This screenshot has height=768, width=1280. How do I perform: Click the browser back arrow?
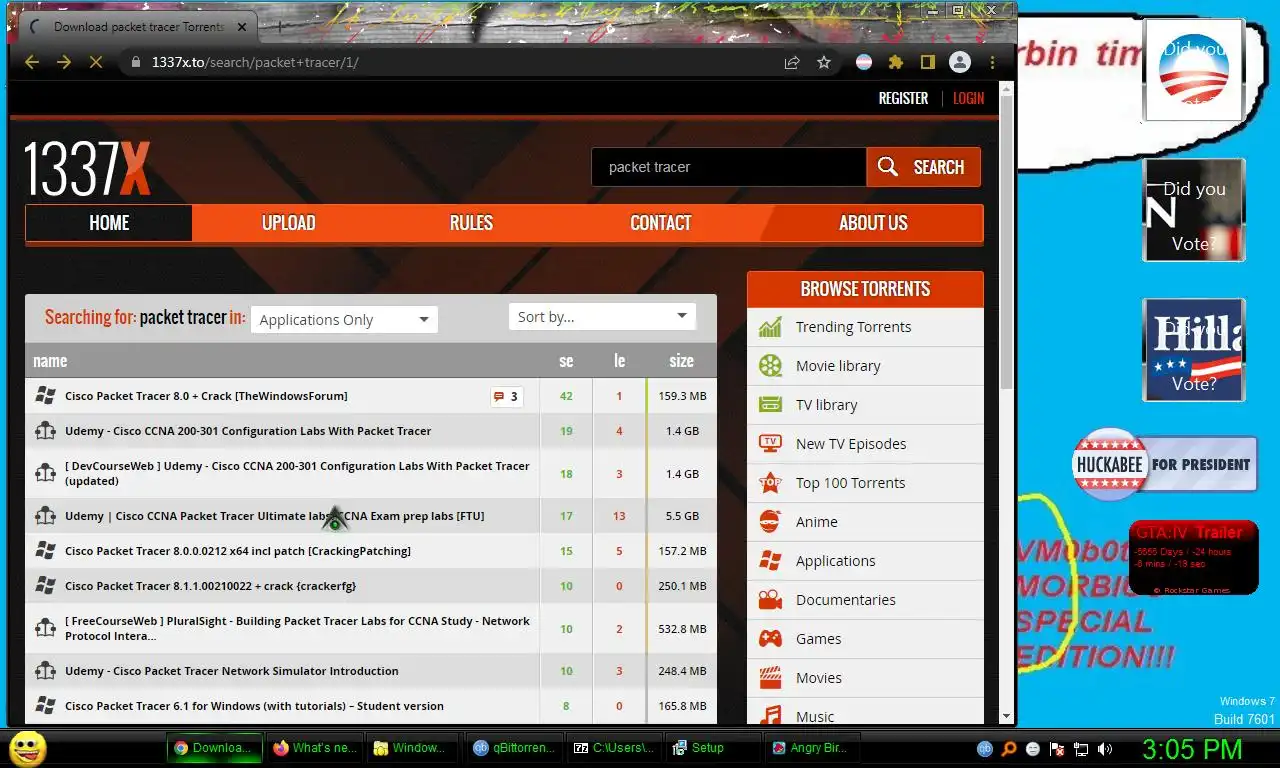pyautogui.click(x=32, y=62)
